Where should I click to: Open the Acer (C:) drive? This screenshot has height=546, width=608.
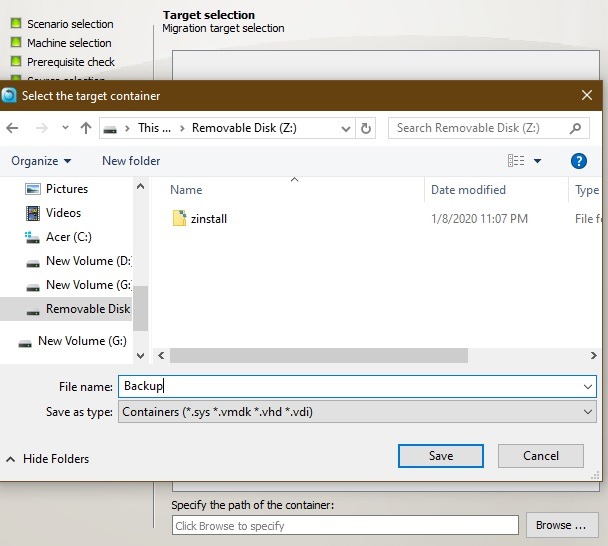tap(69, 237)
